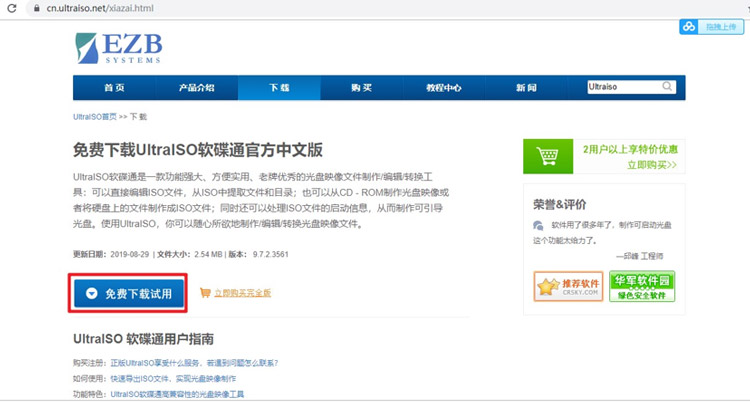Click the 荣誉&评价 heading
This screenshot has height=403, width=750.
(560, 205)
